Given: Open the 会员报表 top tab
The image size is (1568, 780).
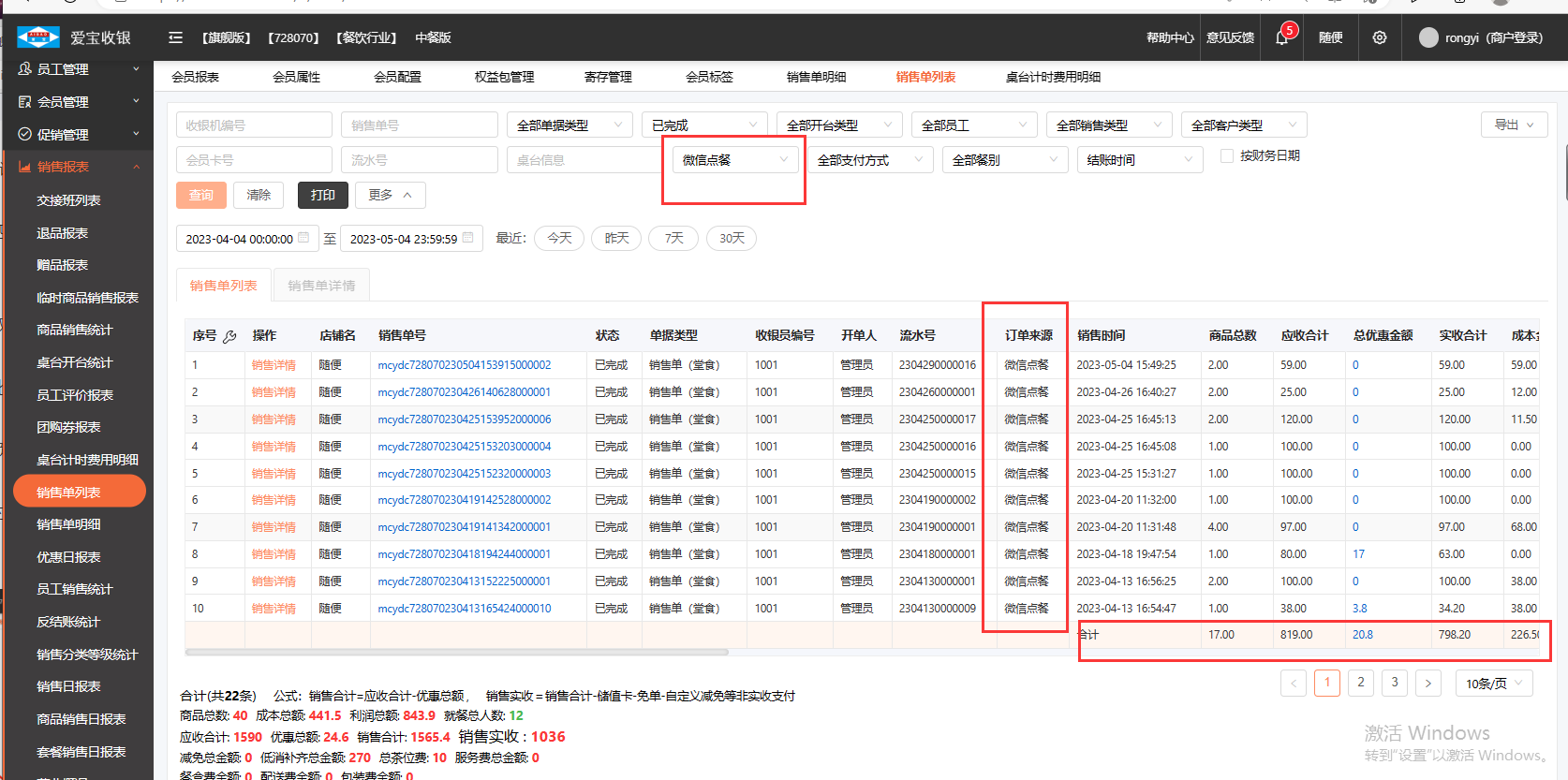Looking at the screenshot, I should point(195,77).
